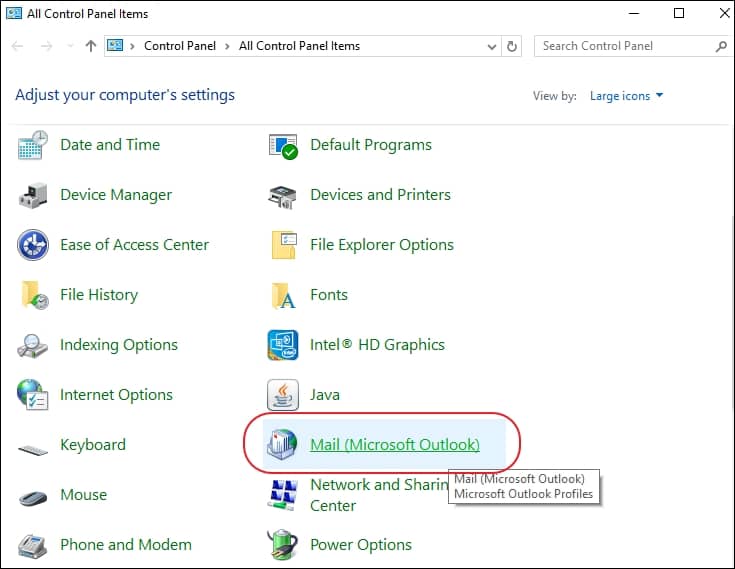Navigate back with the back arrow
The height and width of the screenshot is (569, 735).
click(x=18, y=46)
